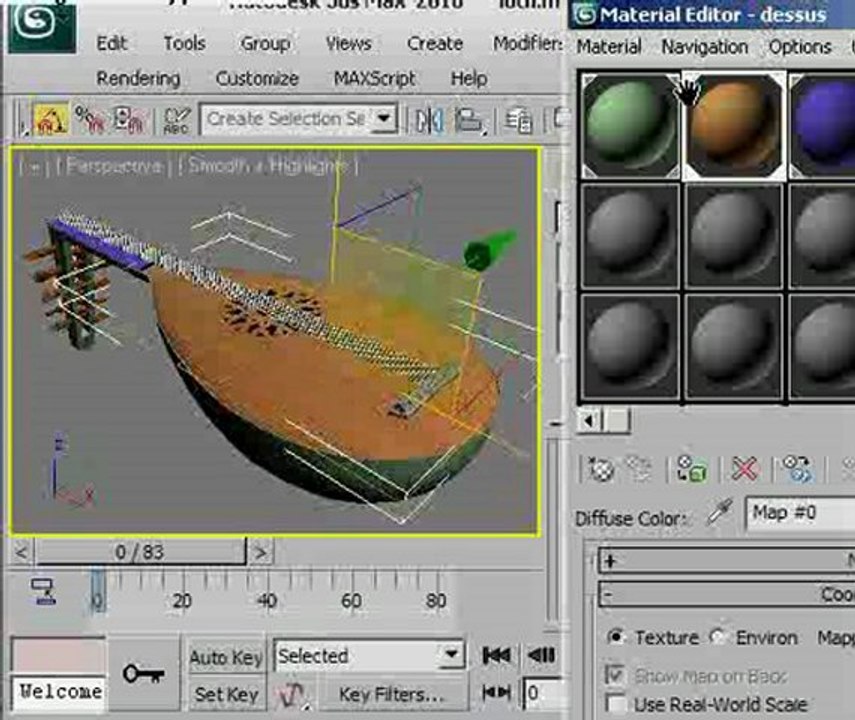Viewport: 855px width, 720px height.
Task: Open the Edit menu
Action: [x=112, y=43]
